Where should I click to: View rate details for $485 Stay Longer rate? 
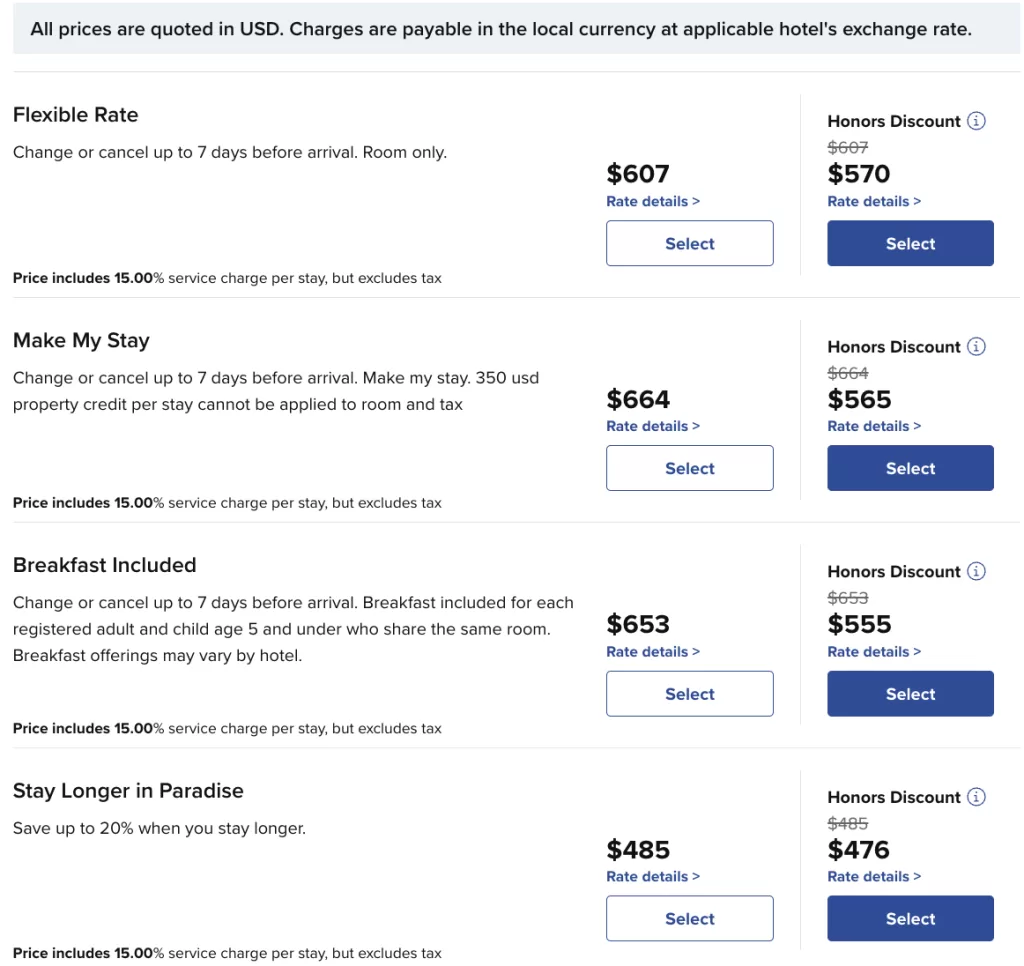click(653, 877)
